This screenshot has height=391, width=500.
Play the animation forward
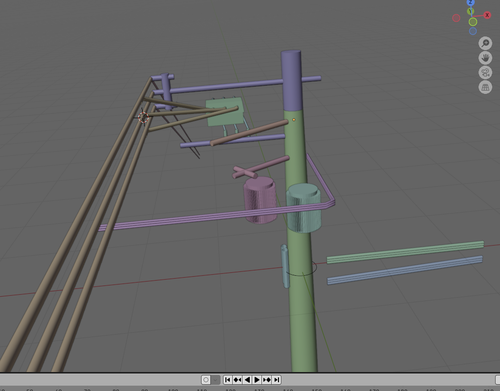click(257, 380)
